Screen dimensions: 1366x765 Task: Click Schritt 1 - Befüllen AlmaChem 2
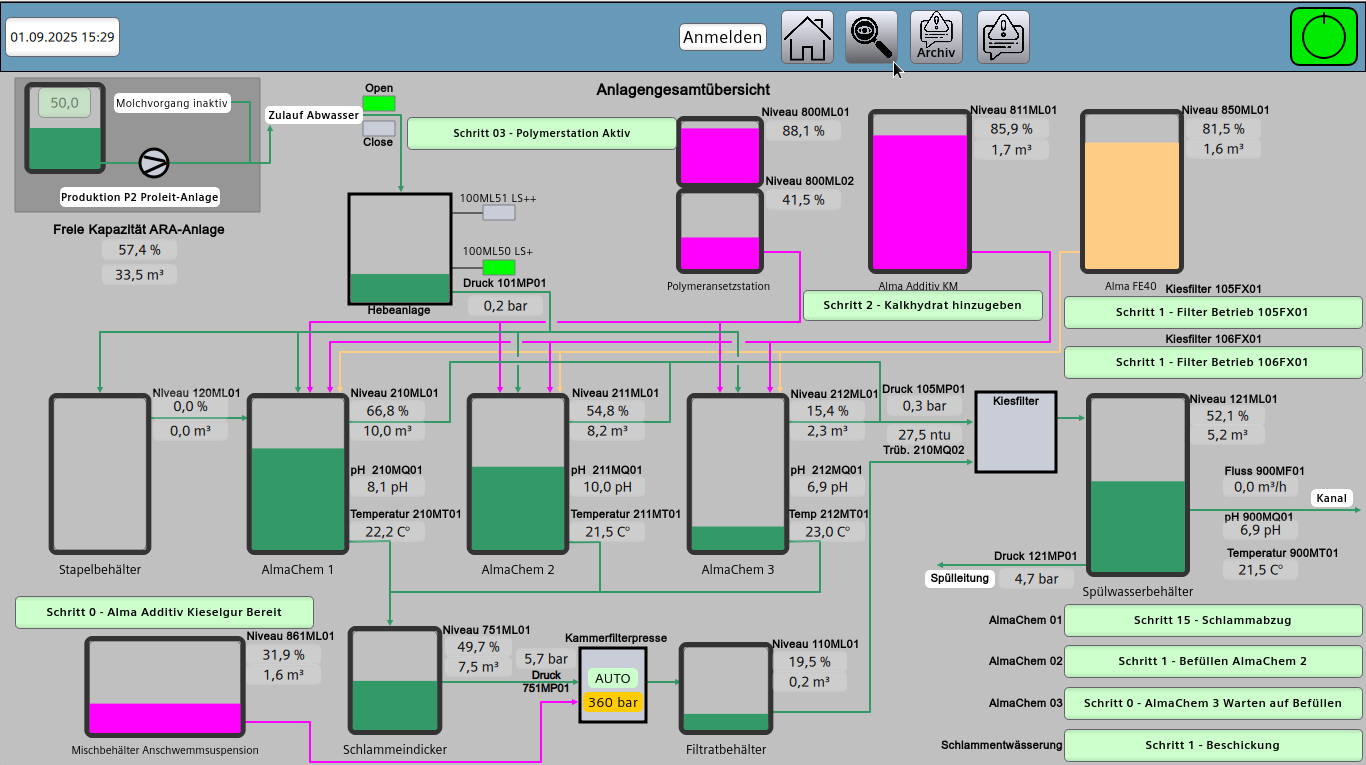[x=1213, y=661]
